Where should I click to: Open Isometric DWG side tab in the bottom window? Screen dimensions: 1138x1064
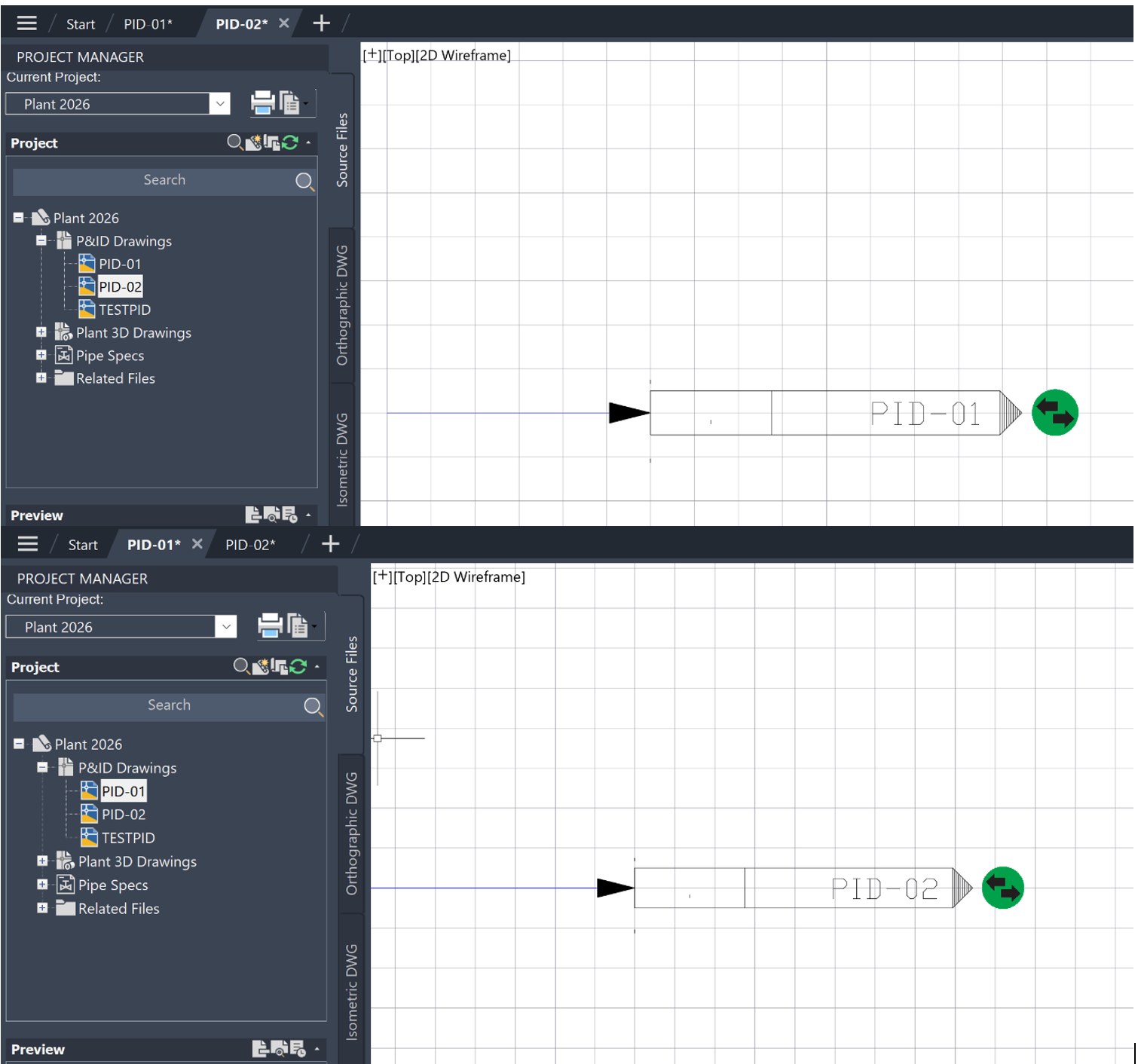tap(352, 991)
